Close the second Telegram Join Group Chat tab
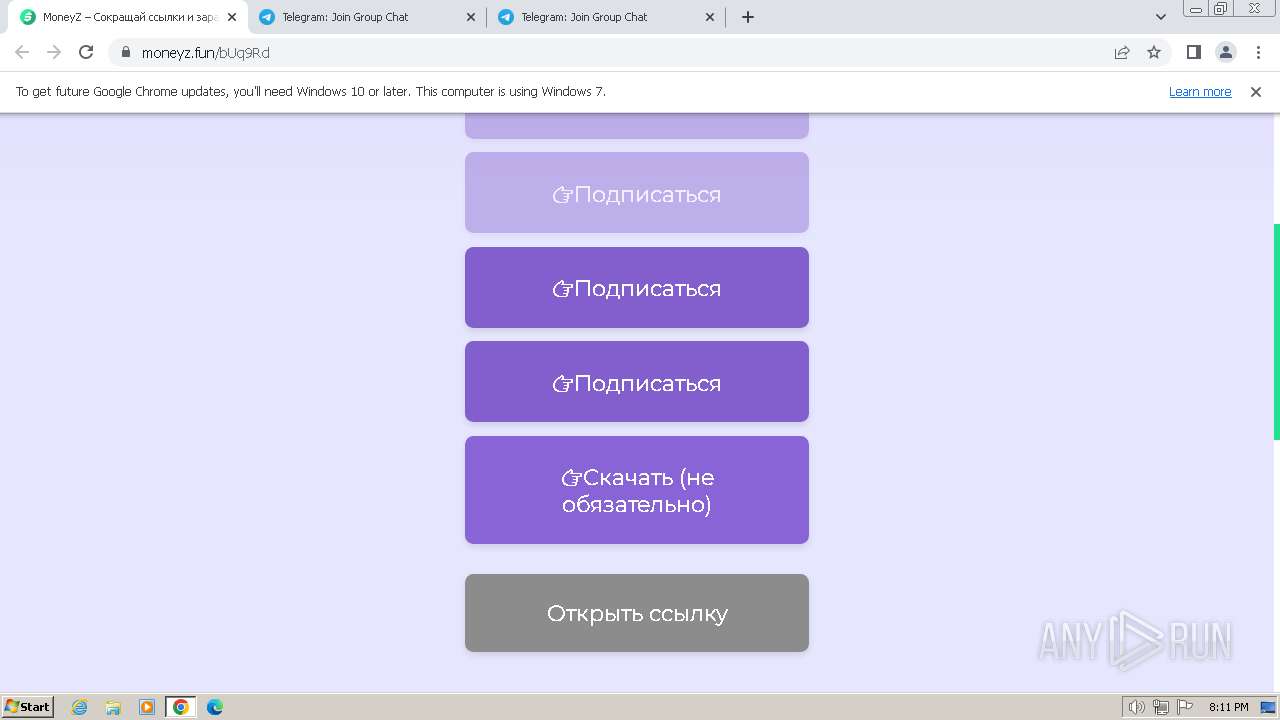Screen dimensions: 1280x720 (710, 17)
